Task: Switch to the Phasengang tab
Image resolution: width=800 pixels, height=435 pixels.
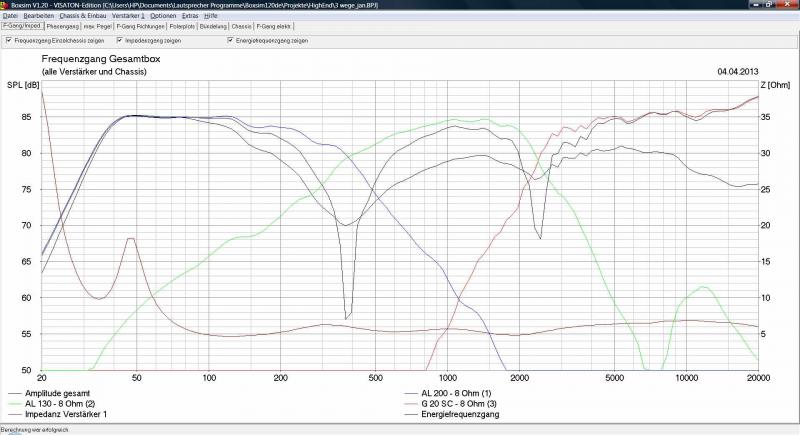Action: tap(64, 26)
